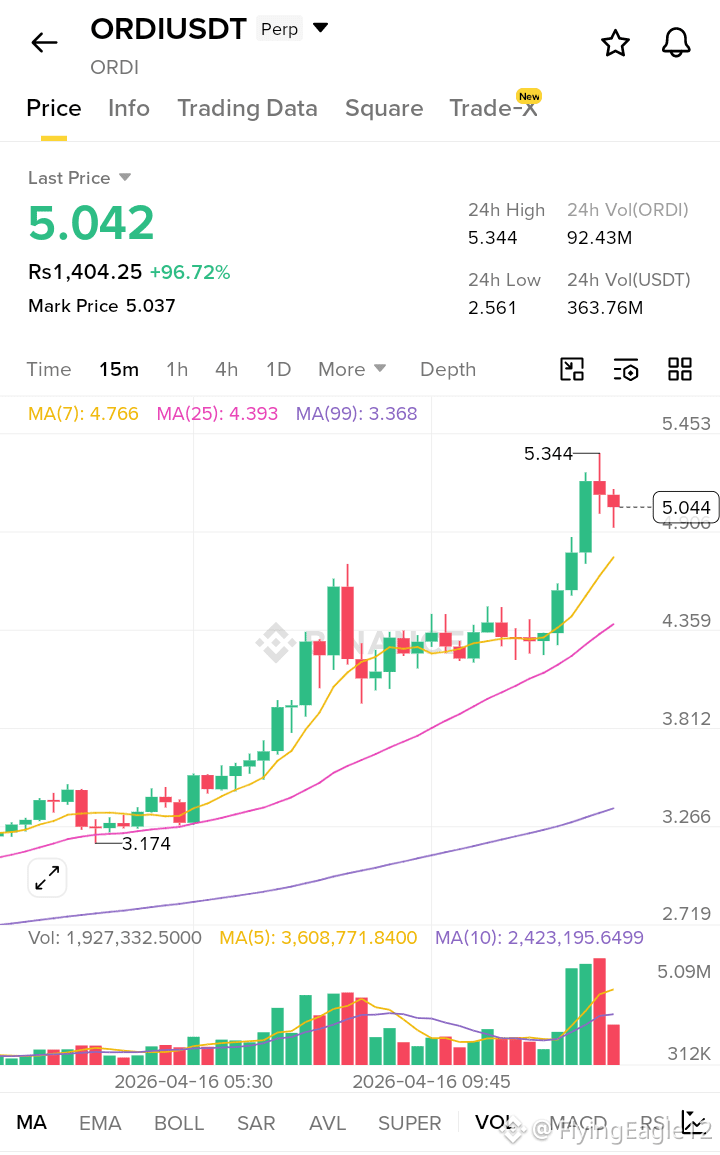This screenshot has width=720, height=1155.
Task: Click 24h High value 5.344
Action: (492, 238)
